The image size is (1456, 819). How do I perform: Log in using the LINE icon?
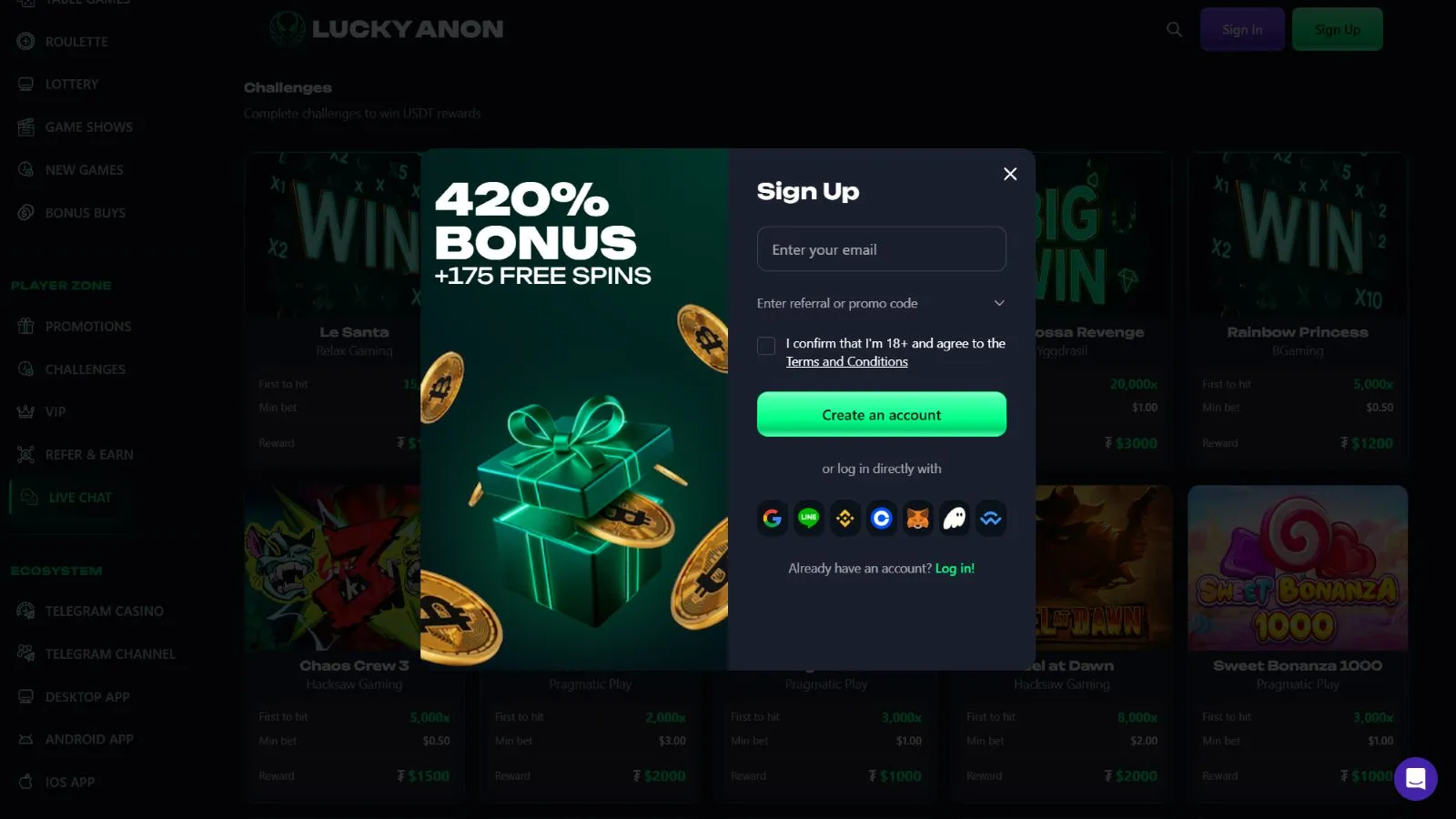tap(809, 519)
